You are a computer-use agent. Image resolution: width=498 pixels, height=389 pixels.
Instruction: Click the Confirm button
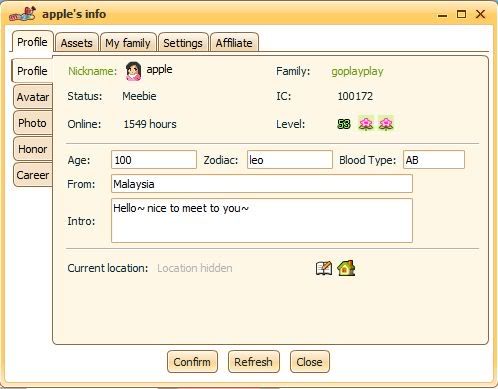coord(192,362)
